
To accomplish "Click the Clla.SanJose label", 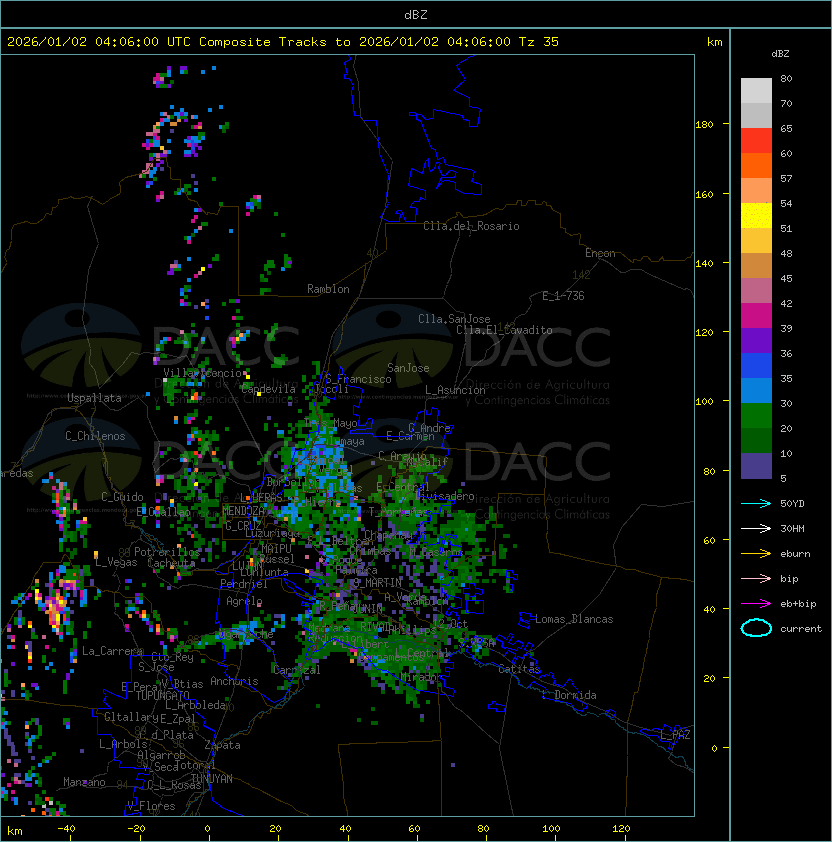I will [454, 319].
